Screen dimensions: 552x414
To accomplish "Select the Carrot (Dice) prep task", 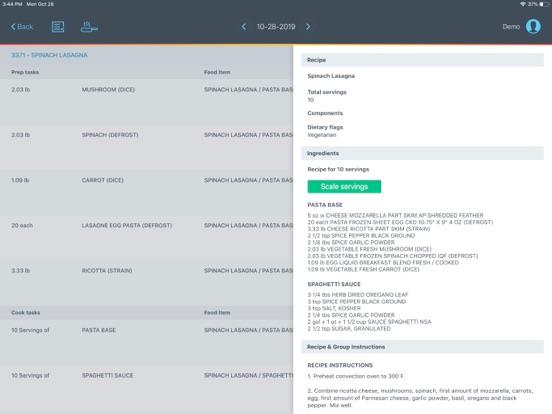I will 146,192.
